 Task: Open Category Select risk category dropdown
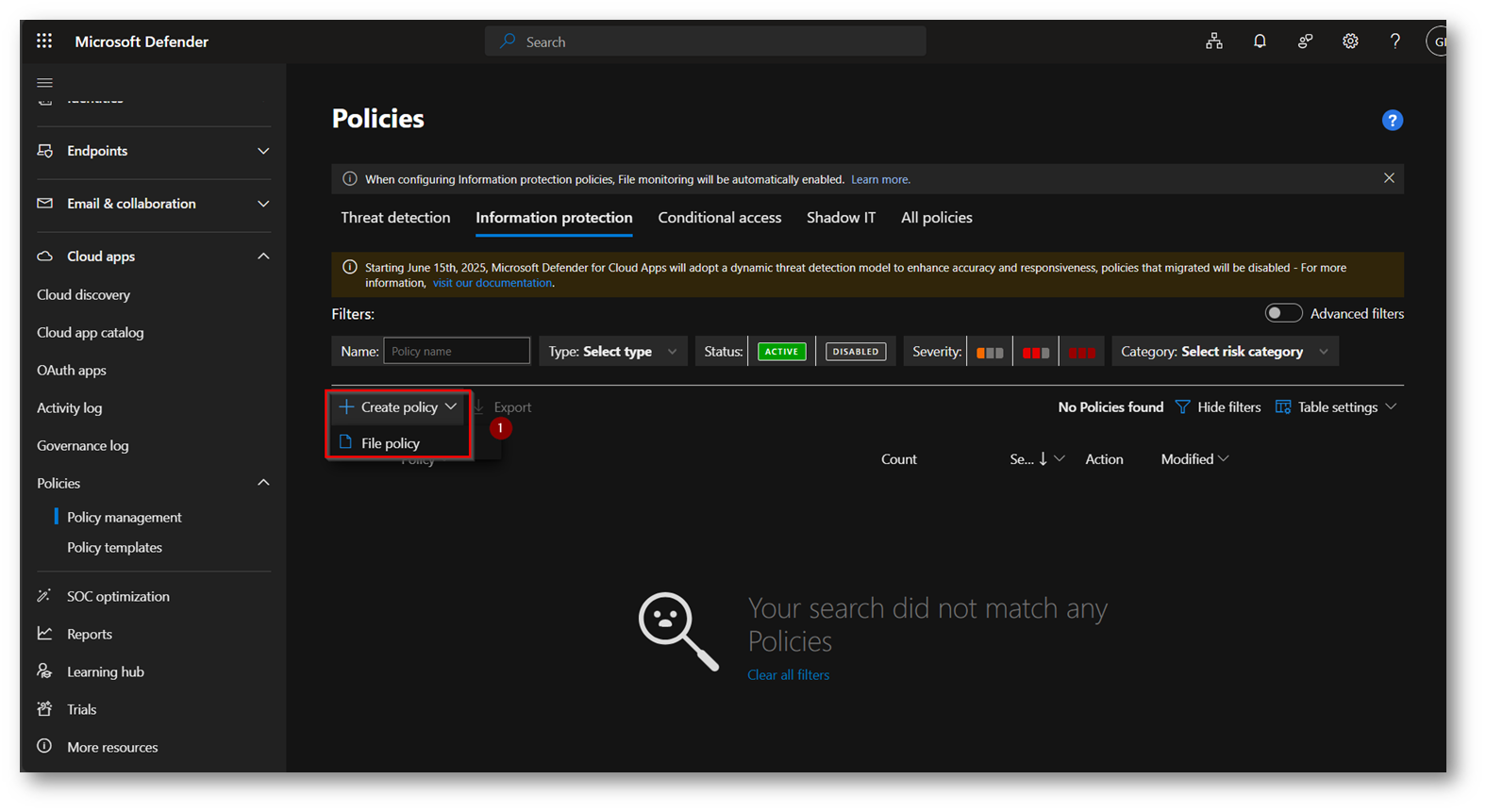[x=1224, y=352]
